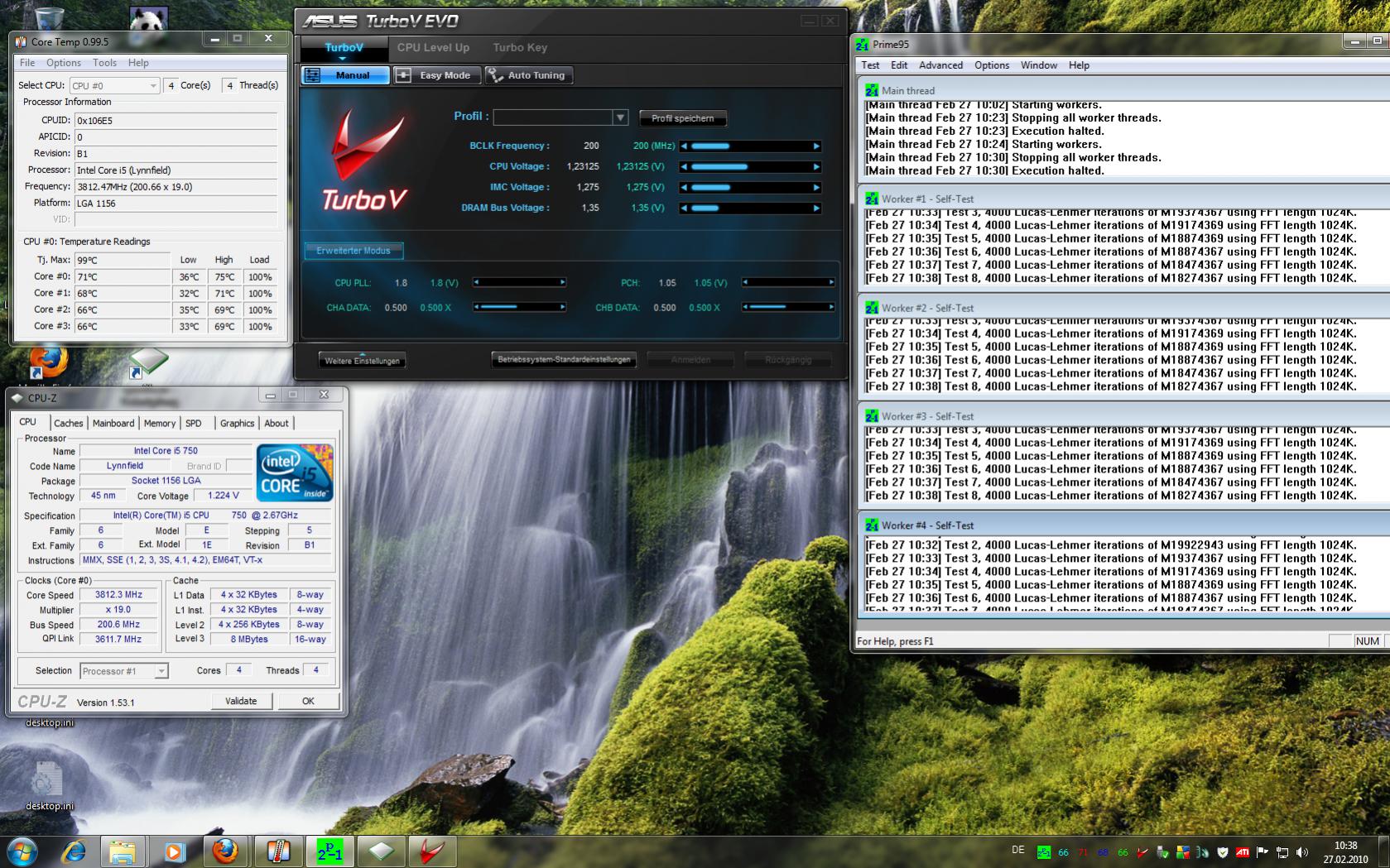Open the Action Center flag tray icon

click(x=1263, y=852)
